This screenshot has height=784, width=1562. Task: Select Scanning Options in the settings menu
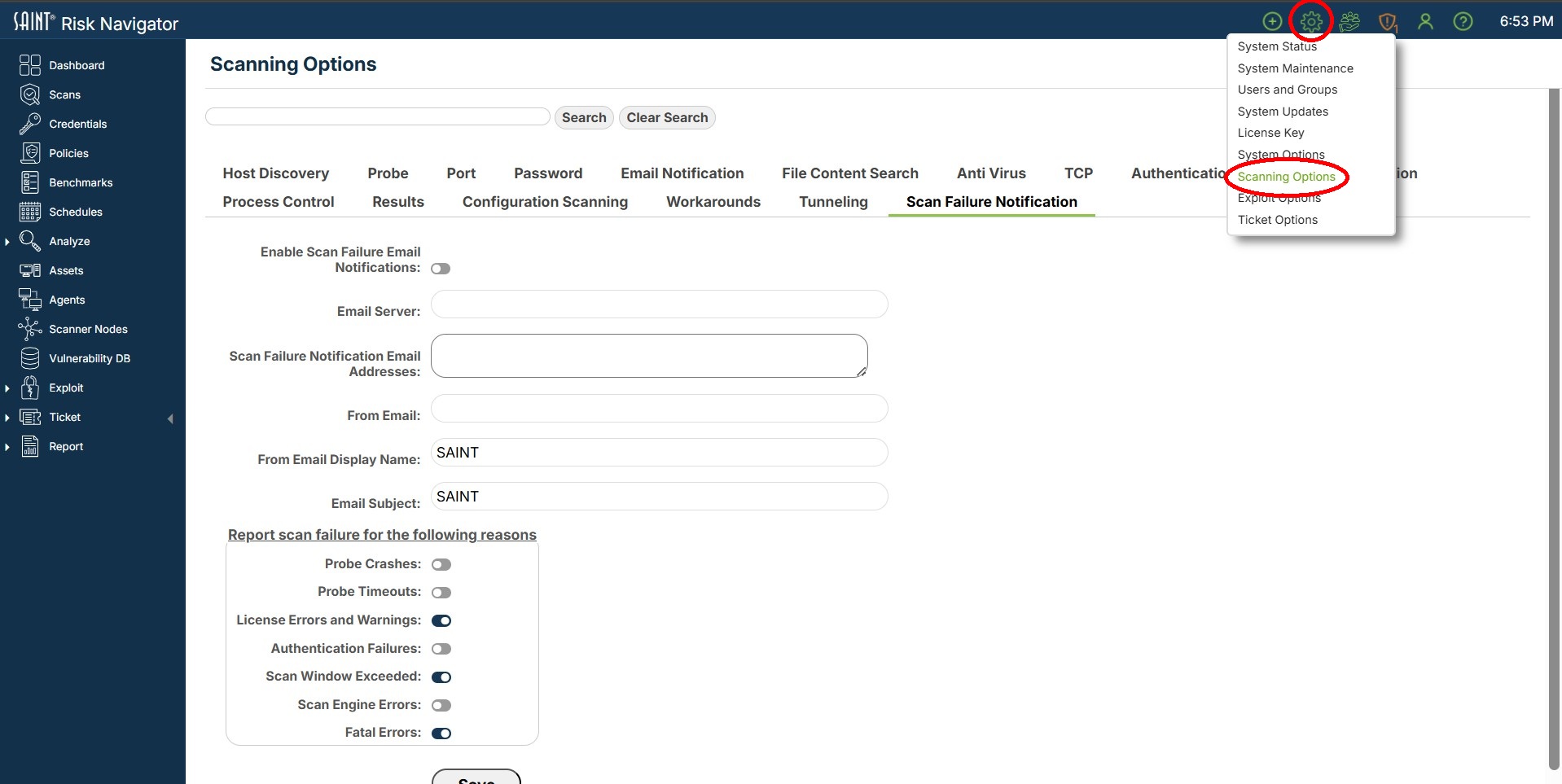[1287, 177]
